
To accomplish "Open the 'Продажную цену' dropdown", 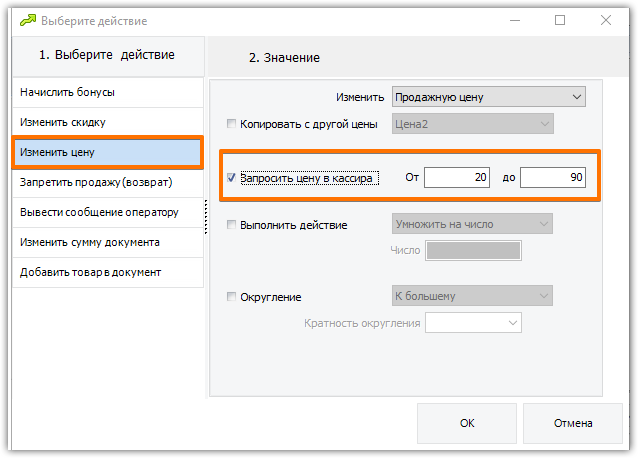I will tap(489, 97).
